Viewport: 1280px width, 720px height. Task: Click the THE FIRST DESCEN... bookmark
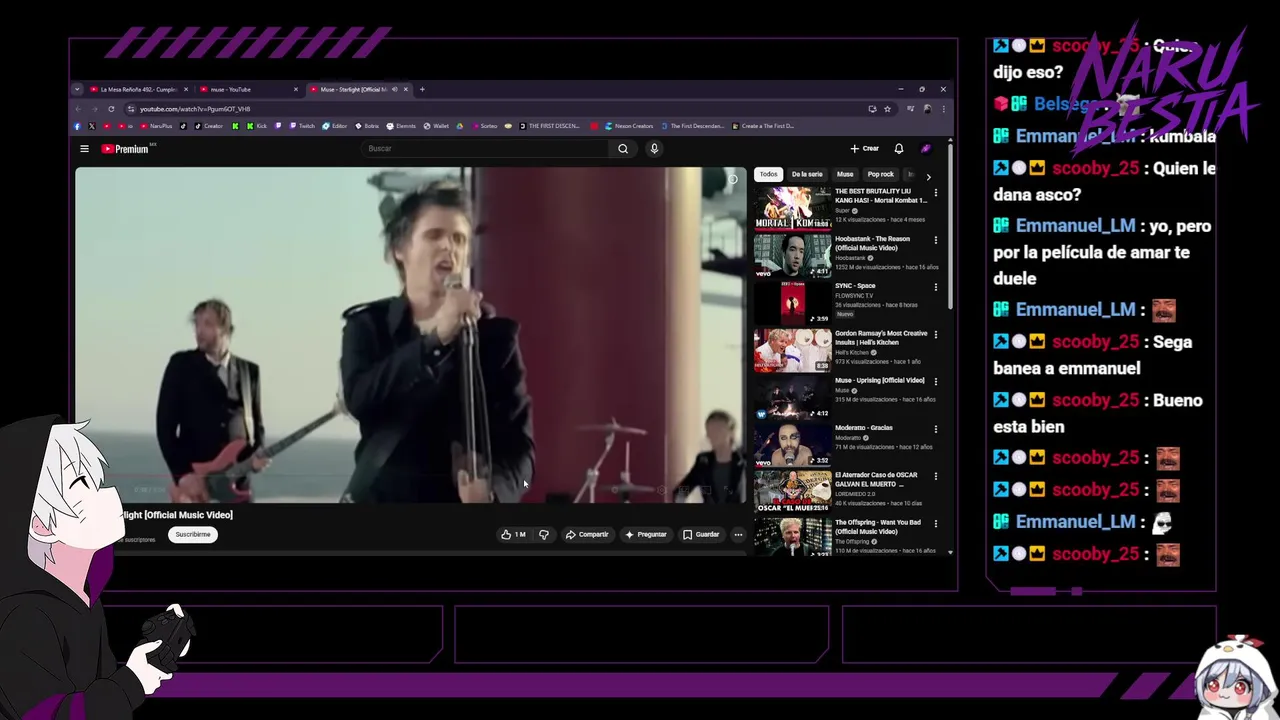coord(548,126)
